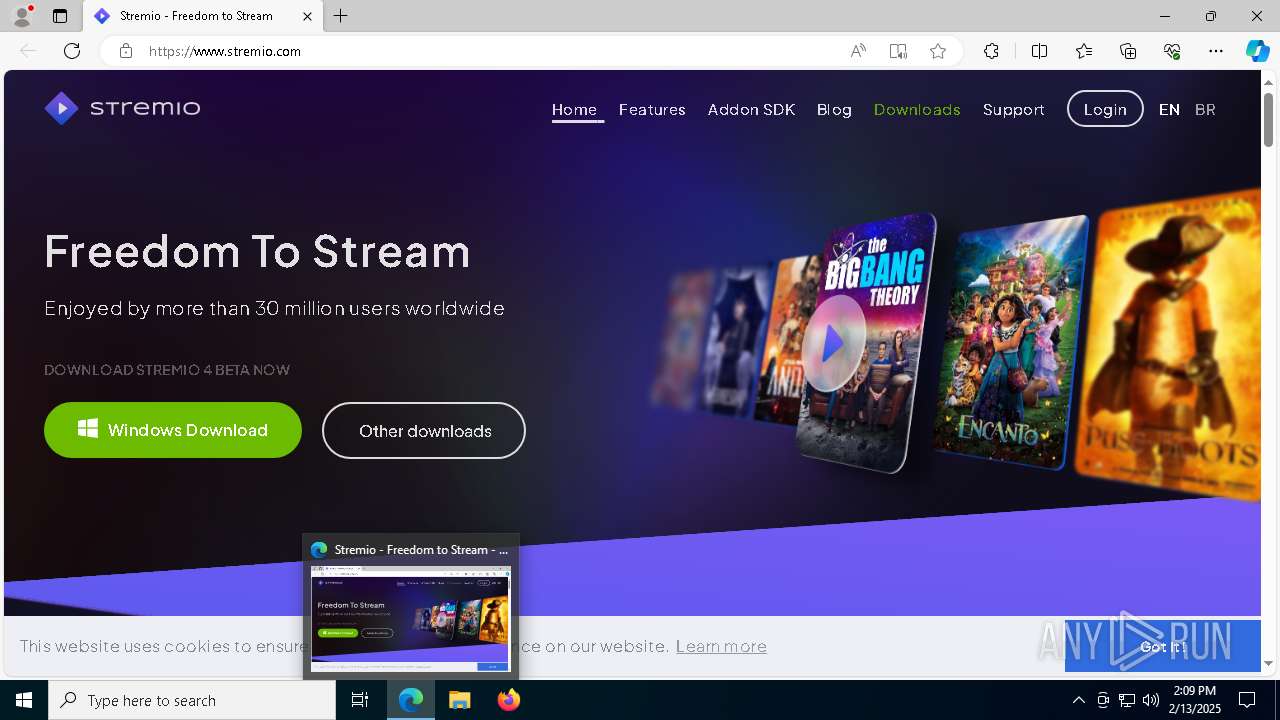The width and height of the screenshot is (1280, 720).
Task: Open Browser essentials heart icon
Action: point(1172,51)
